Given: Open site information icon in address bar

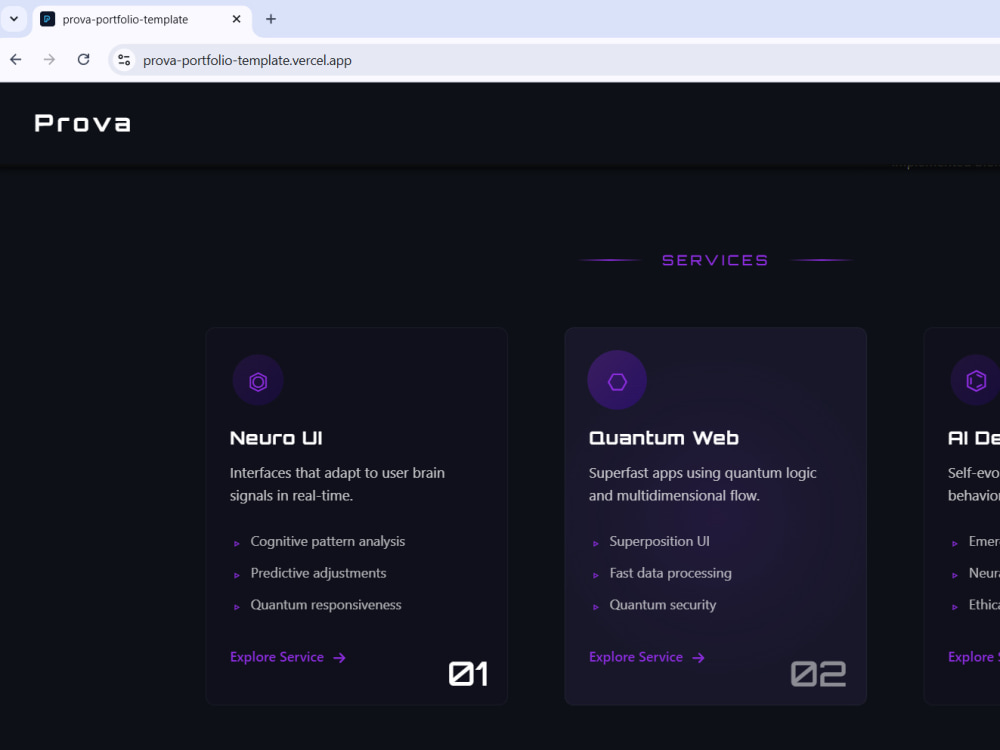Looking at the screenshot, I should [x=124, y=60].
